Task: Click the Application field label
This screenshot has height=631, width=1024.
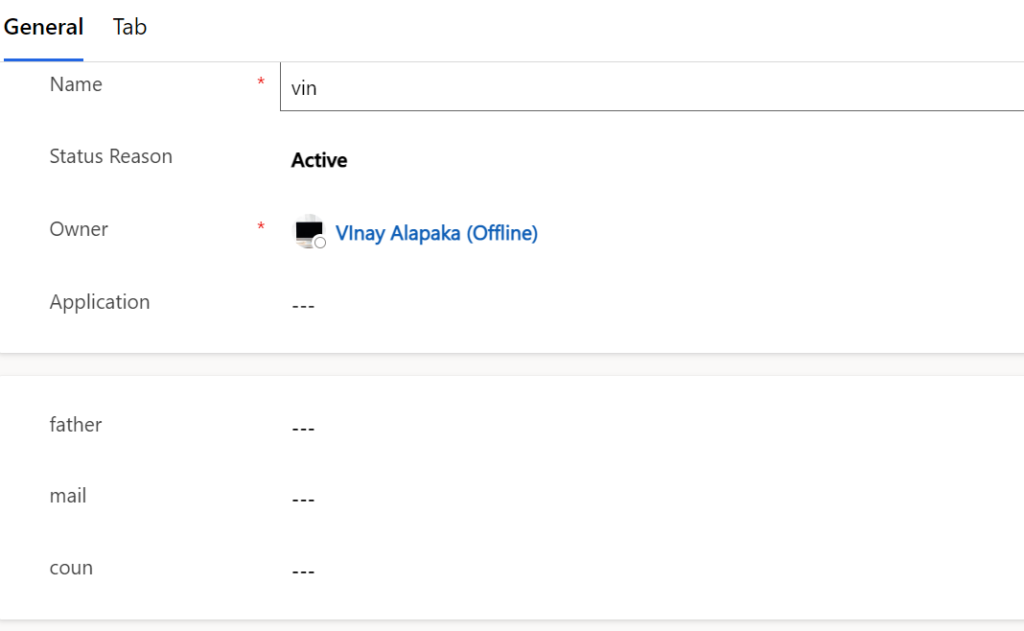Action: point(100,302)
